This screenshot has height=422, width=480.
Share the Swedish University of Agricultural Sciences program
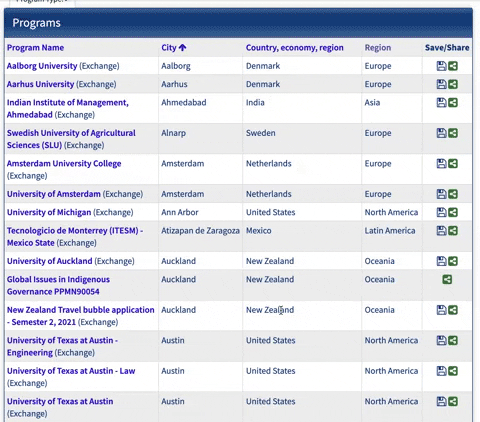[x=453, y=133]
